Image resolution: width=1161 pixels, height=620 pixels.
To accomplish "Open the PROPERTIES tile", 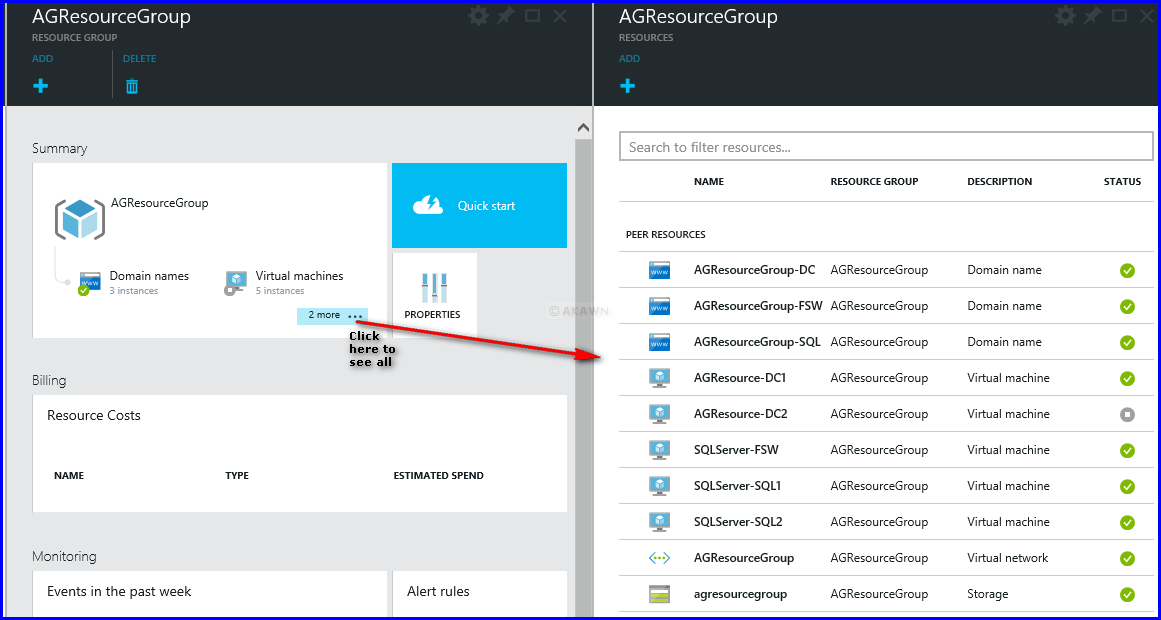I will pyautogui.click(x=435, y=295).
